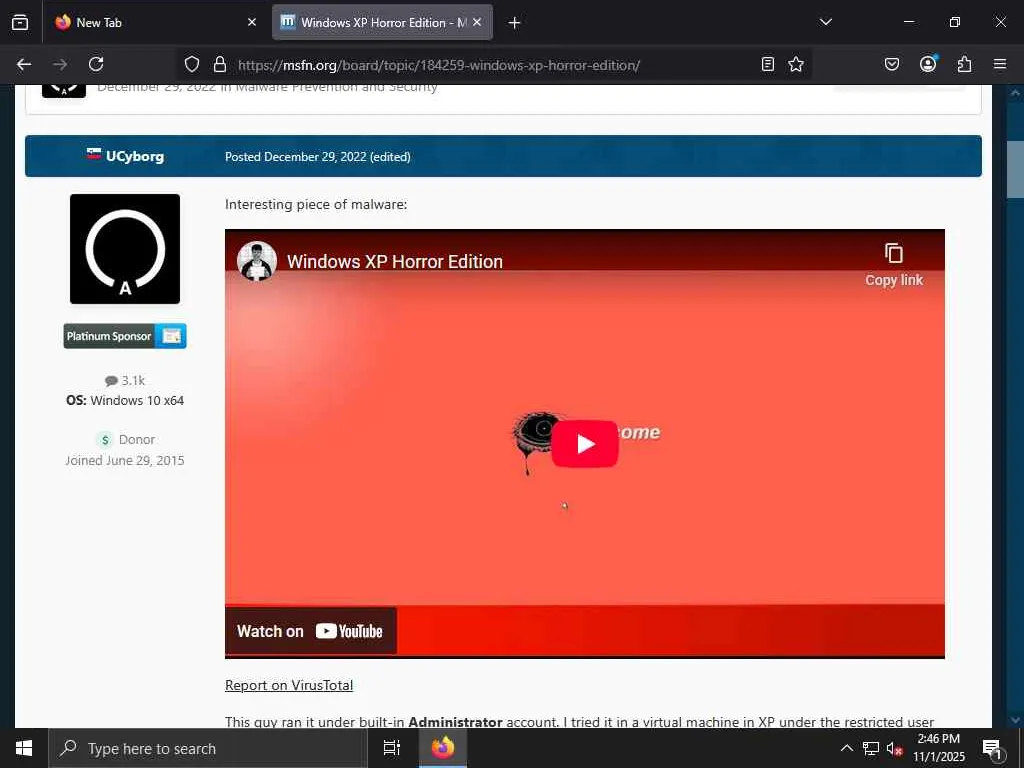The width and height of the screenshot is (1024, 768).
Task: Open tracking protection shield icon
Action: click(191, 64)
